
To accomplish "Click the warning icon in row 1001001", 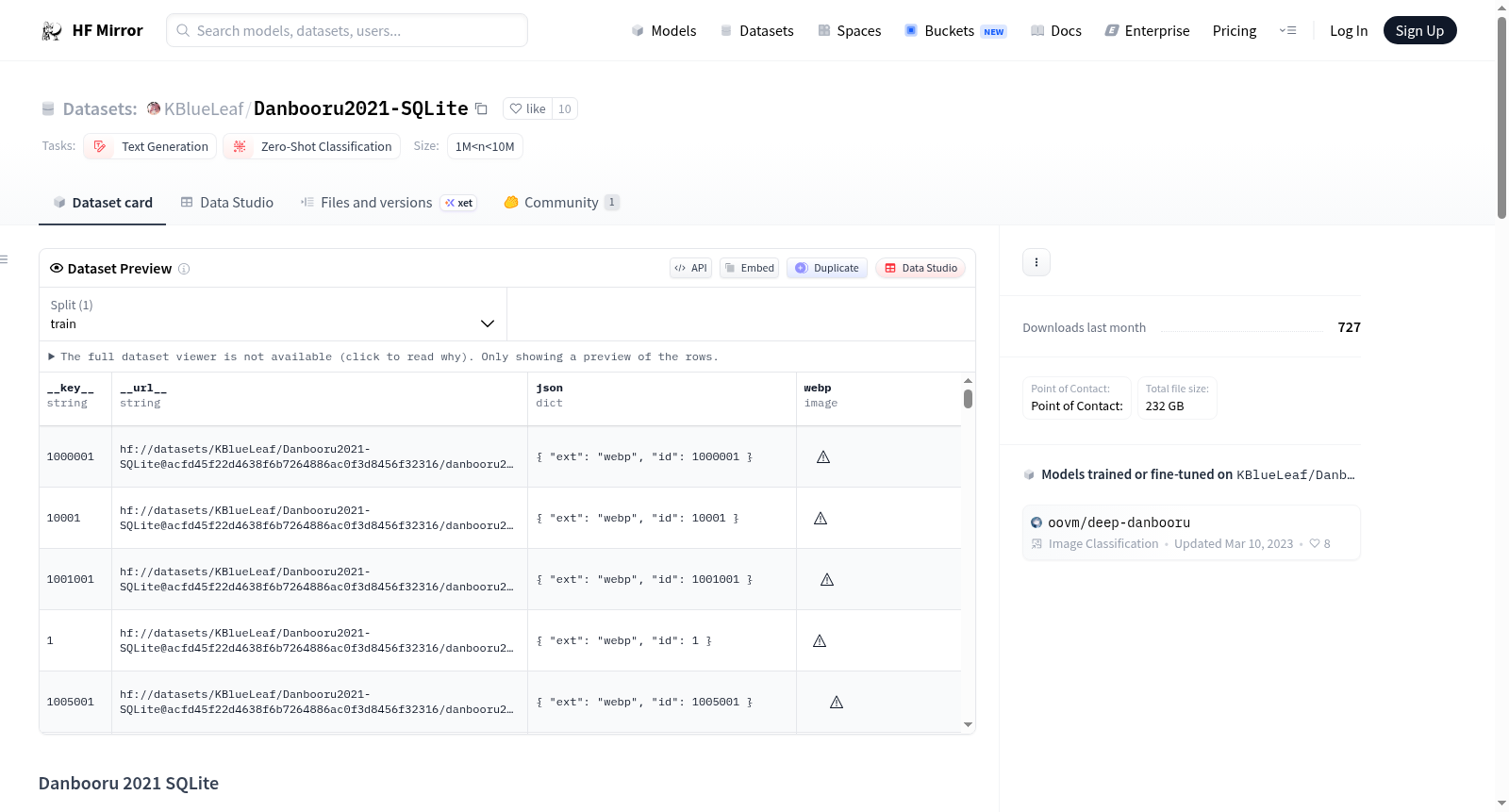I will pos(827,579).
